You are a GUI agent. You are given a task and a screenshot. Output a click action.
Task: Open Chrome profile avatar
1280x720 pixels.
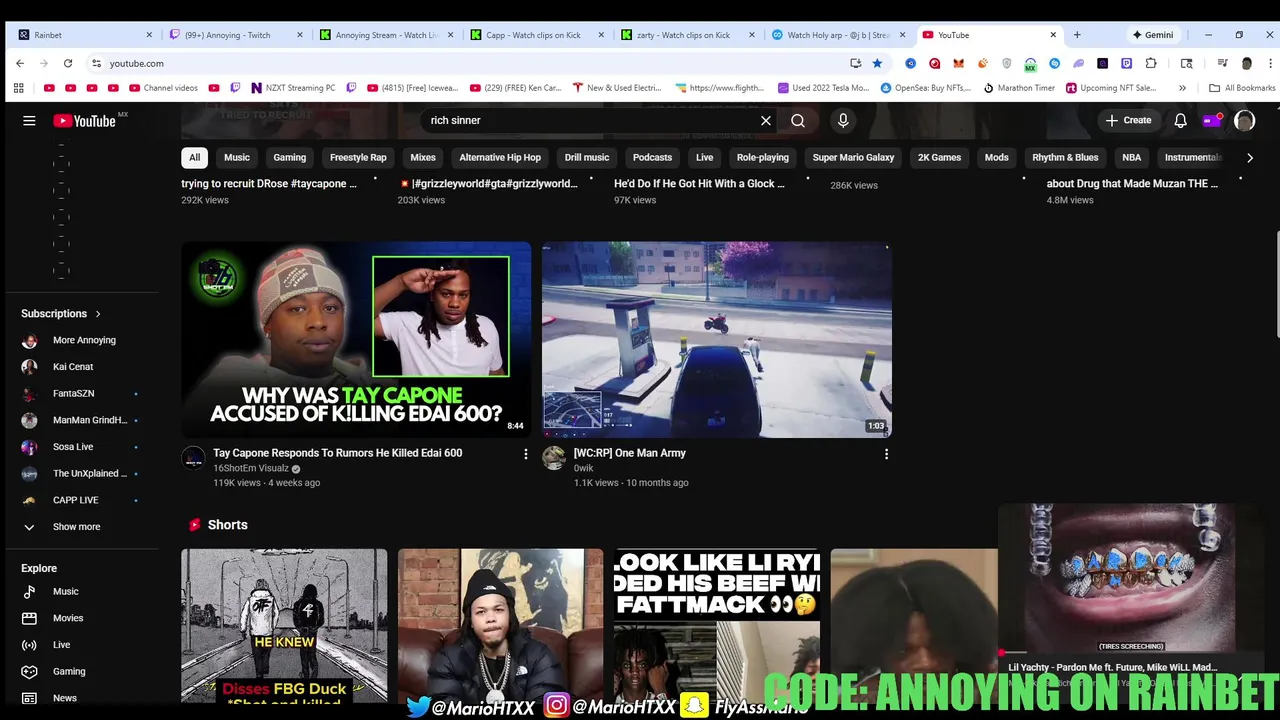(1246, 63)
